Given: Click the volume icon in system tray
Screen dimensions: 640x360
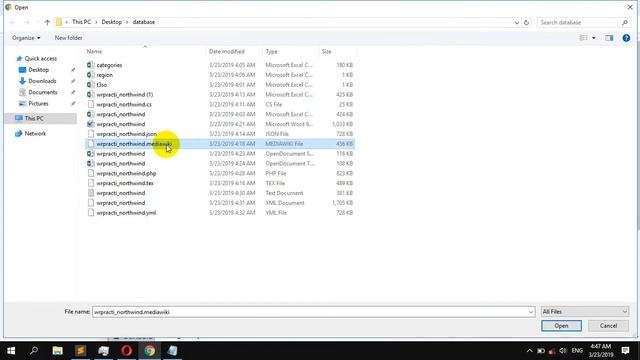Looking at the screenshot, I should pyautogui.click(x=563, y=351).
